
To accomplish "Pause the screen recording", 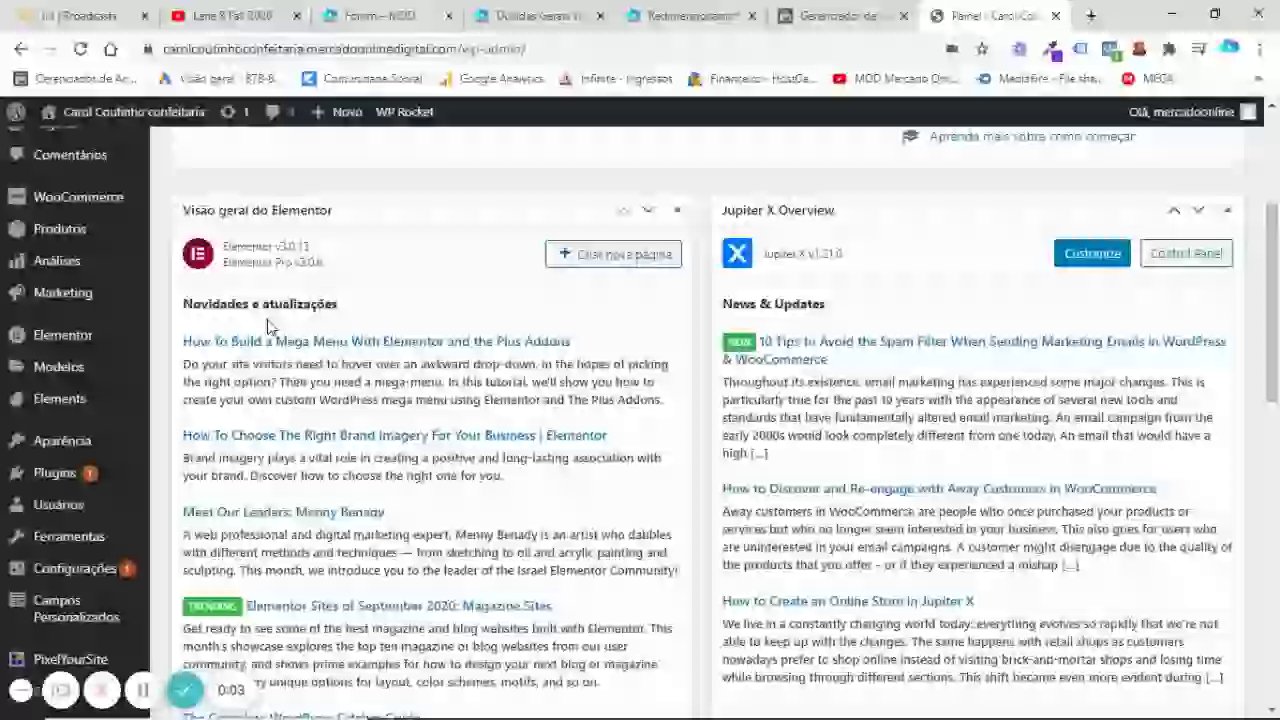I will coord(142,690).
